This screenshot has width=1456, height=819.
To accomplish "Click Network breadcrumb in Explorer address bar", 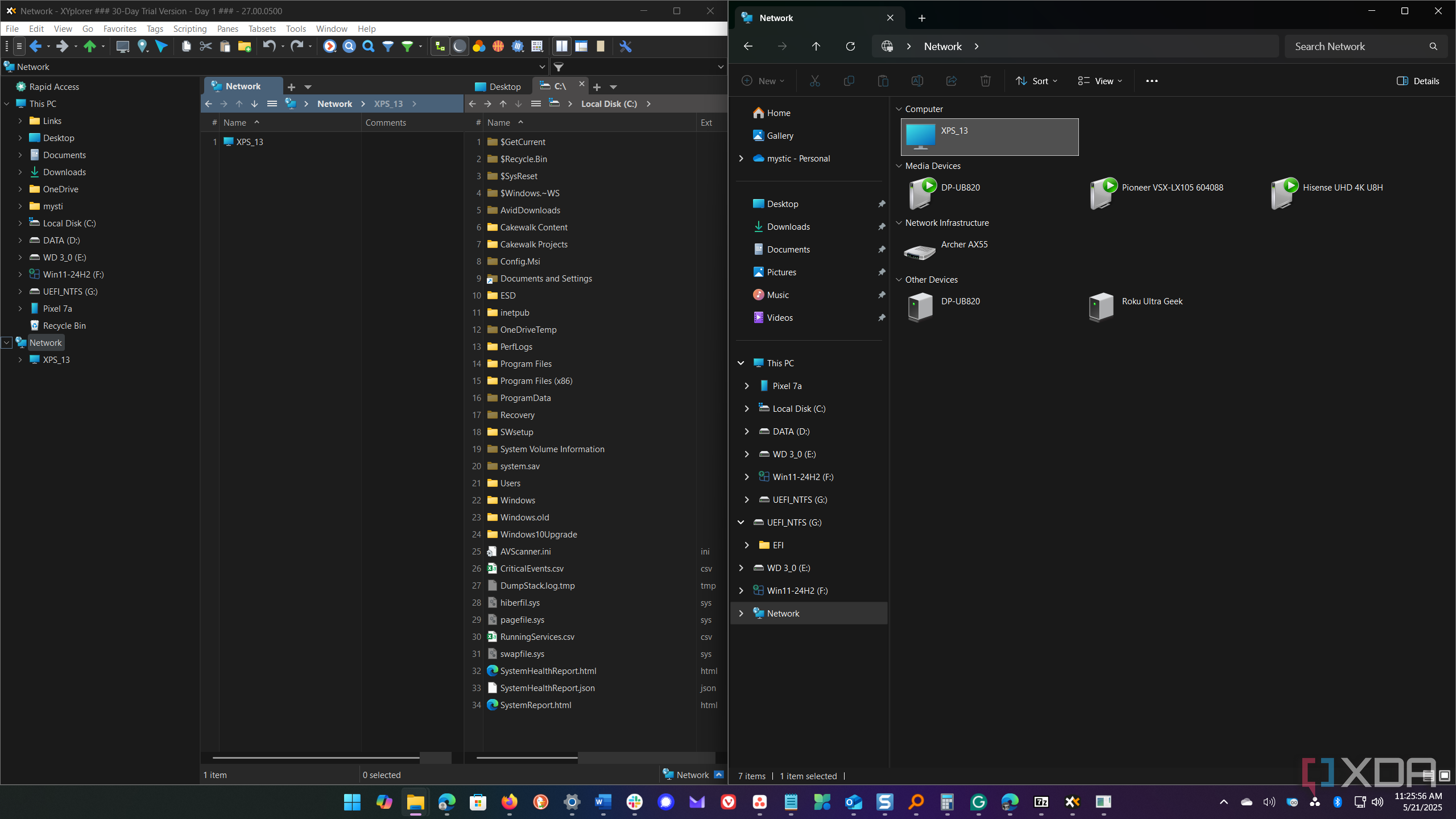I will [942, 47].
